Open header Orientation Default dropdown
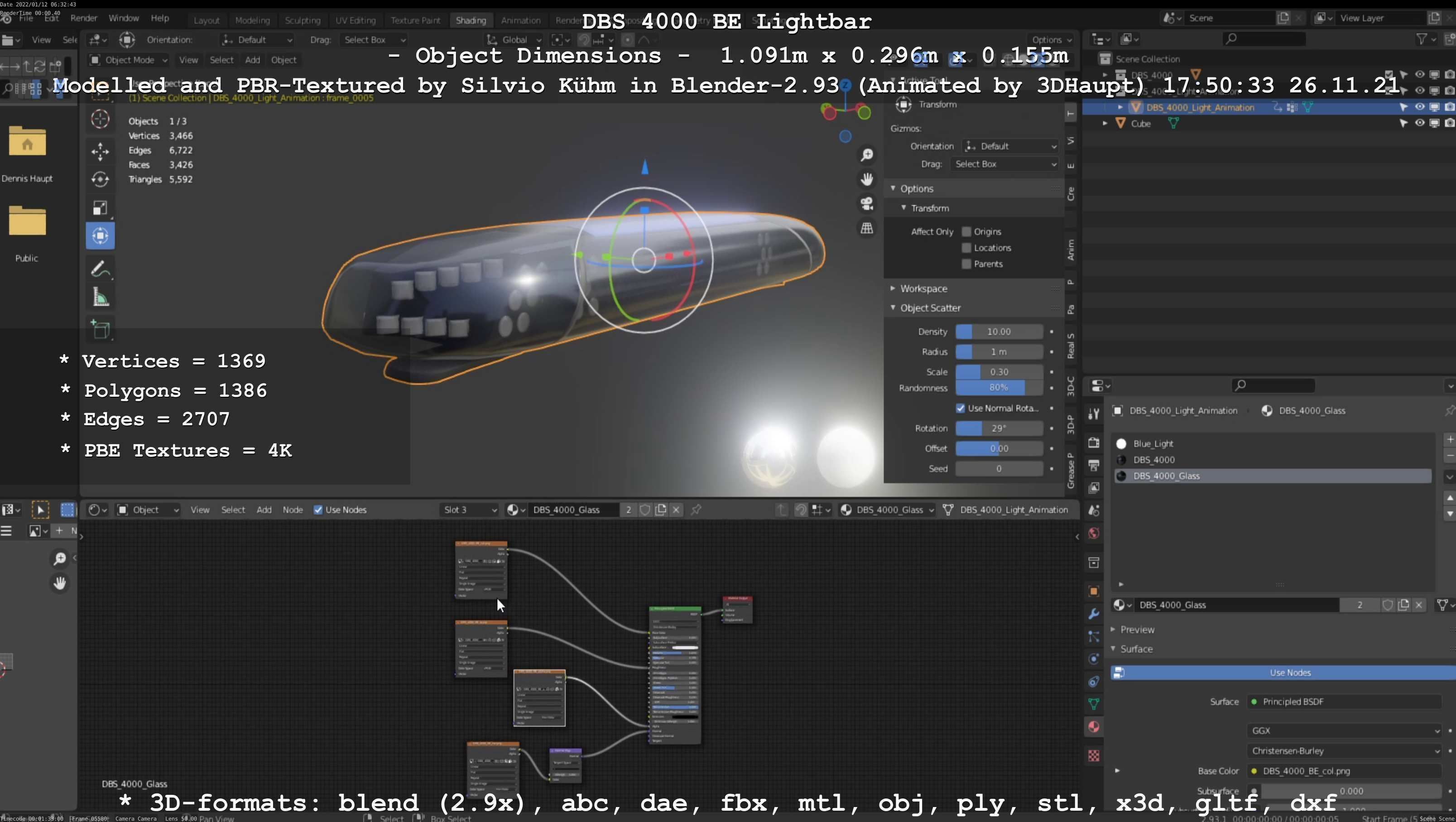The height and width of the screenshot is (822, 1456). (257, 39)
